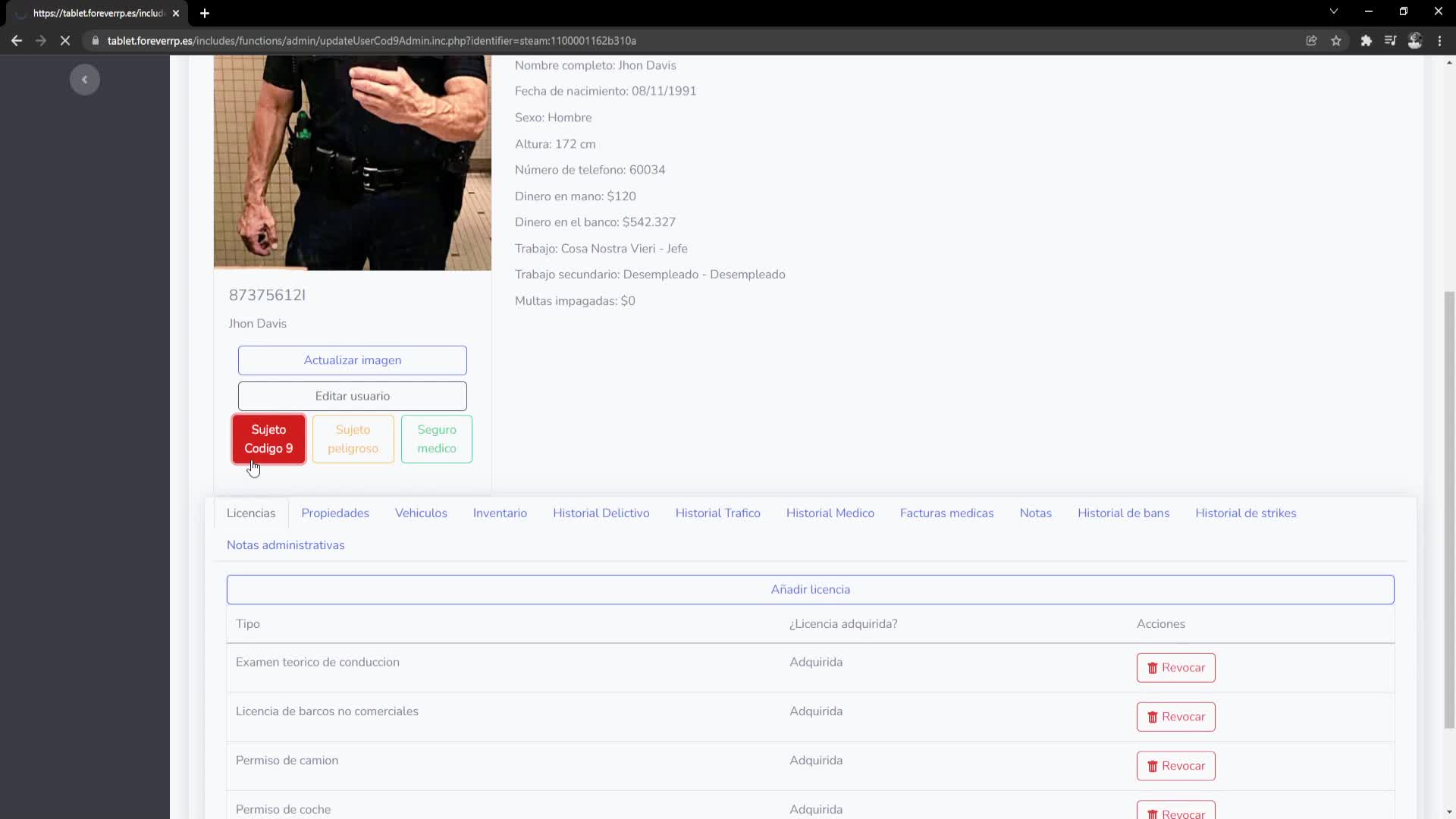The width and height of the screenshot is (1456, 819).
Task: Click the trash icon on Permiso de camion Revocar
Action: [x=1153, y=766]
